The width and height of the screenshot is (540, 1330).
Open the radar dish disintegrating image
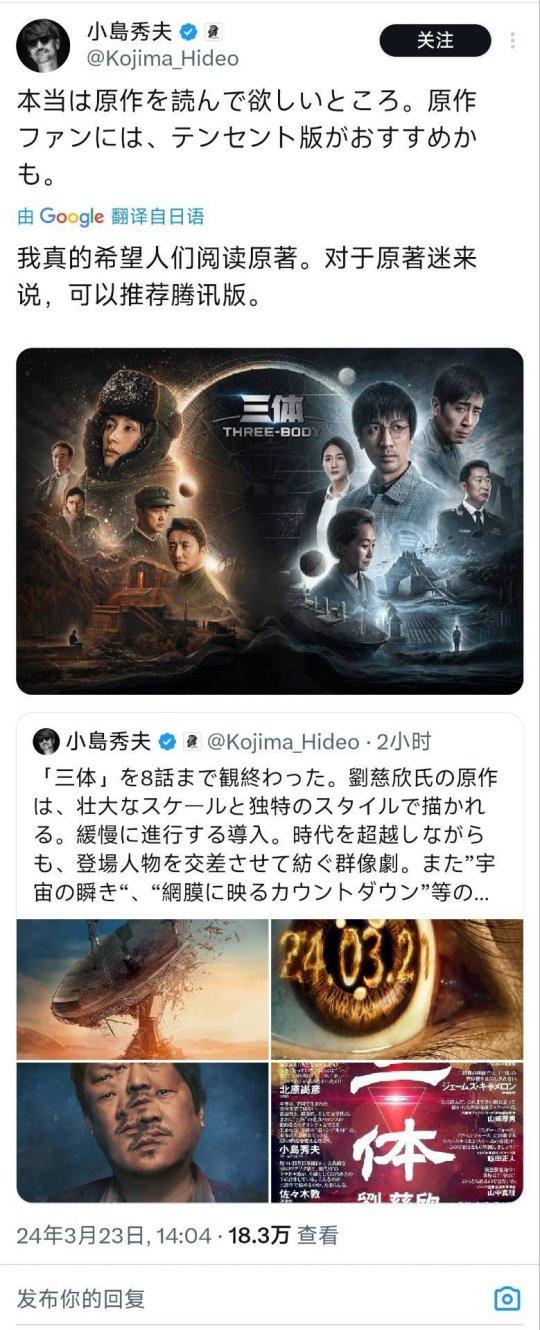[143, 989]
